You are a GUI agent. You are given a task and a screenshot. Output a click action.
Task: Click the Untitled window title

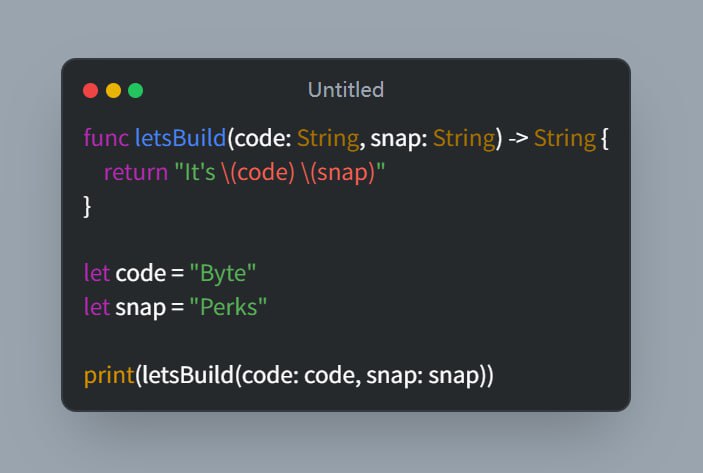pos(345,90)
